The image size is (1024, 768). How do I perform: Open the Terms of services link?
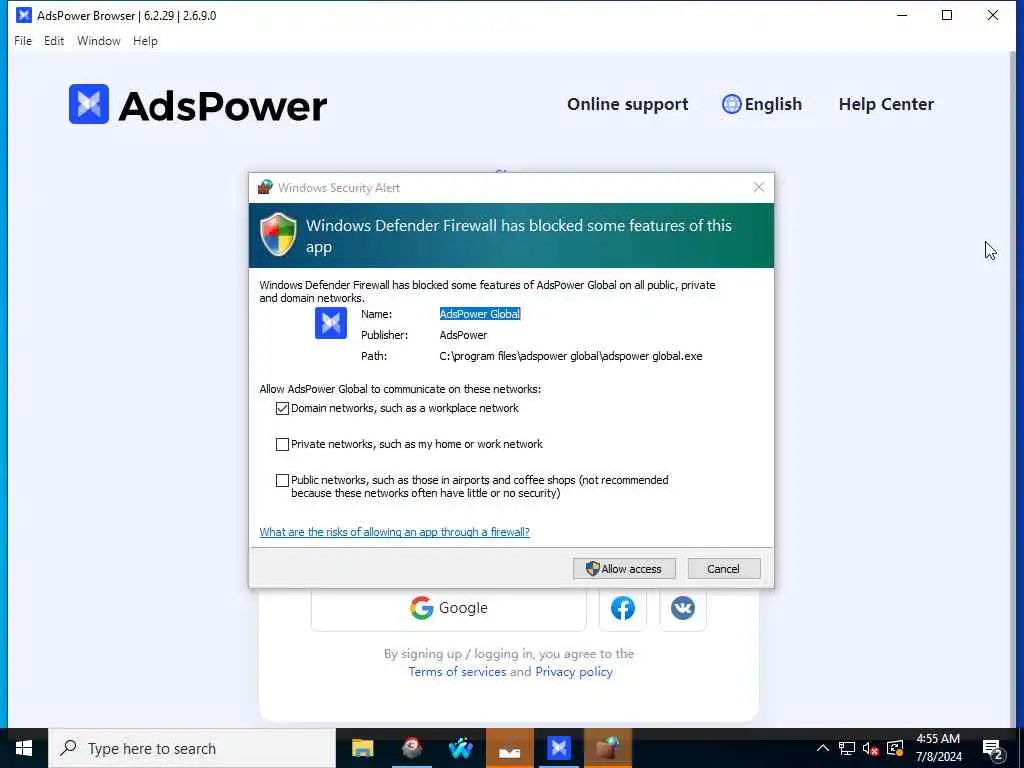[x=457, y=671]
